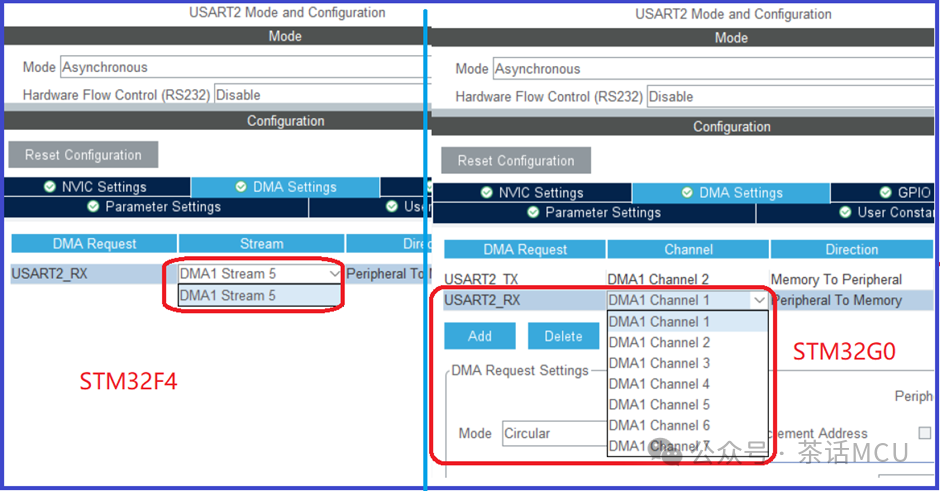Click green check icon on GPIO tab
940x491 pixels.
point(885,192)
